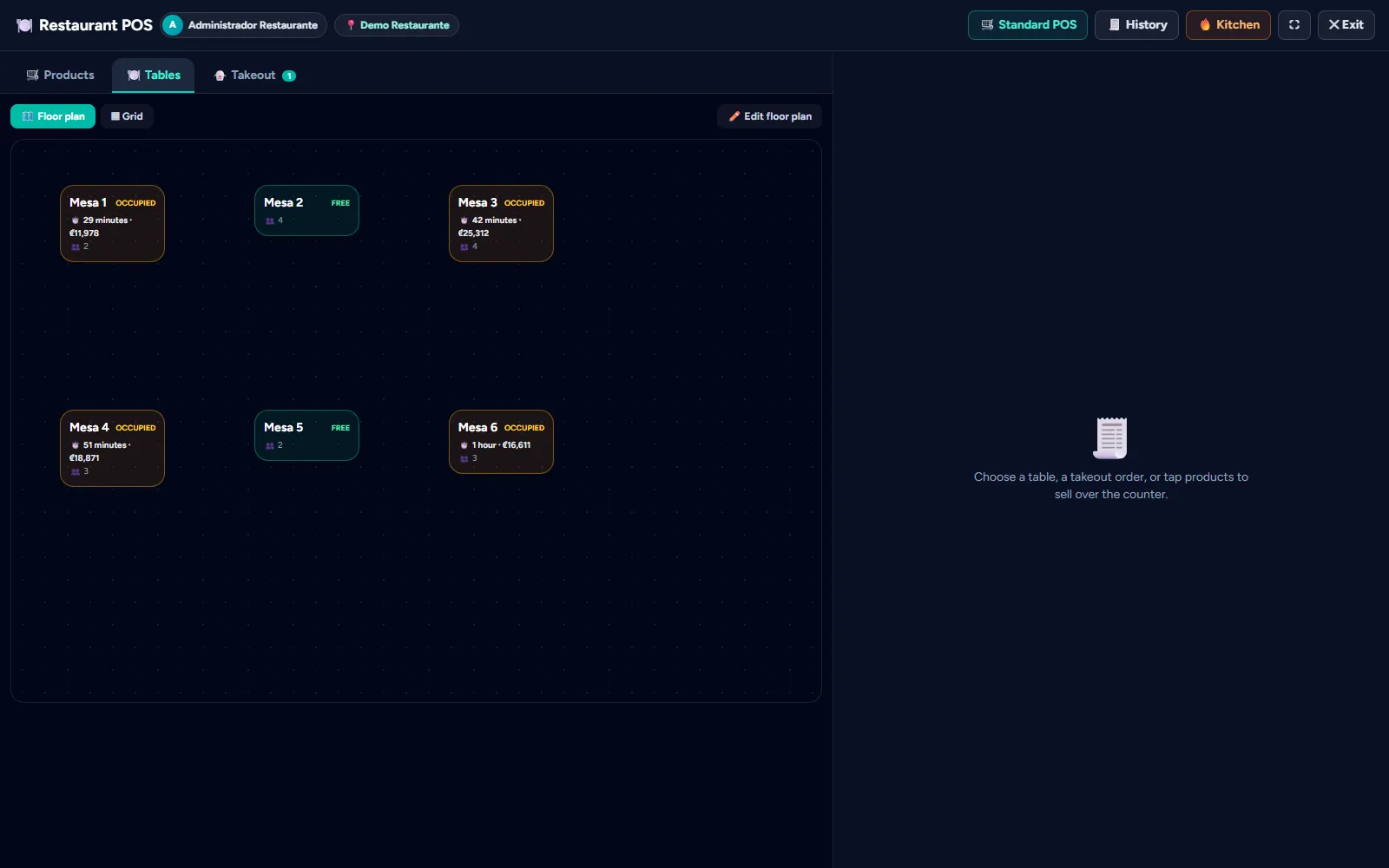Image resolution: width=1389 pixels, height=868 pixels.
Task: Switch to Floor plan view
Action: pos(53,116)
